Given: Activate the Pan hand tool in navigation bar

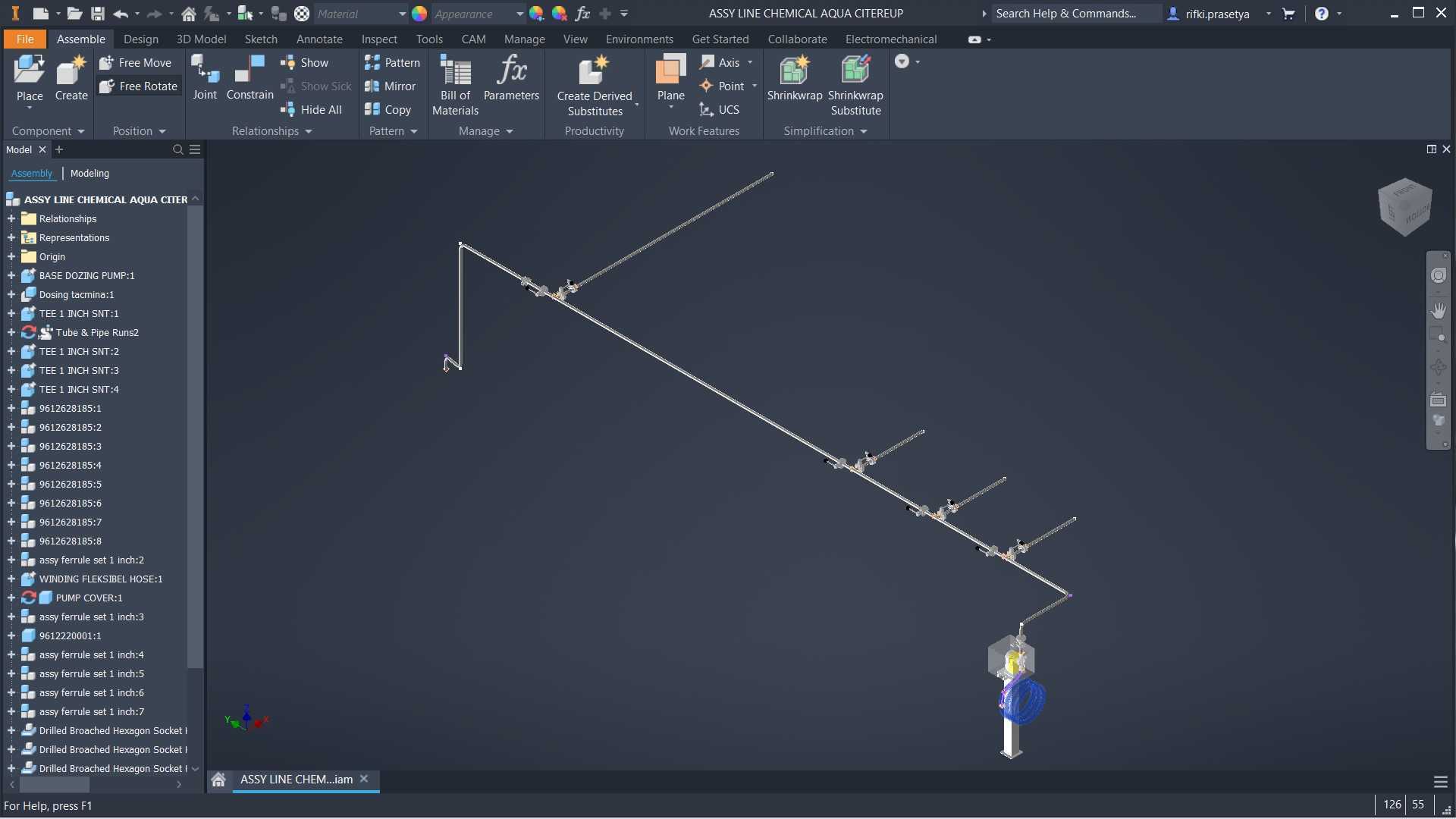Looking at the screenshot, I should 1438,311.
